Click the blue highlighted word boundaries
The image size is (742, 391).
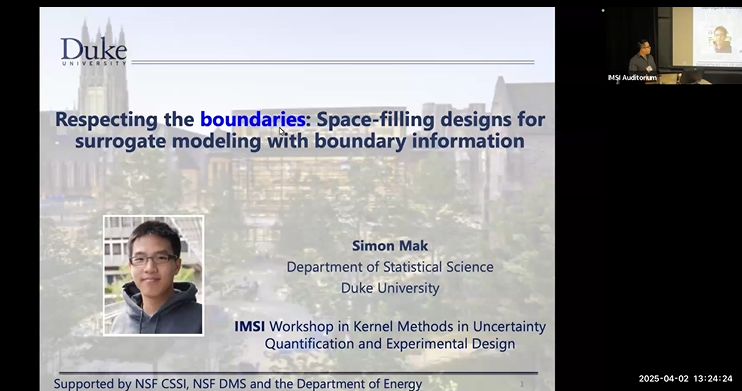pyautogui.click(x=253, y=119)
